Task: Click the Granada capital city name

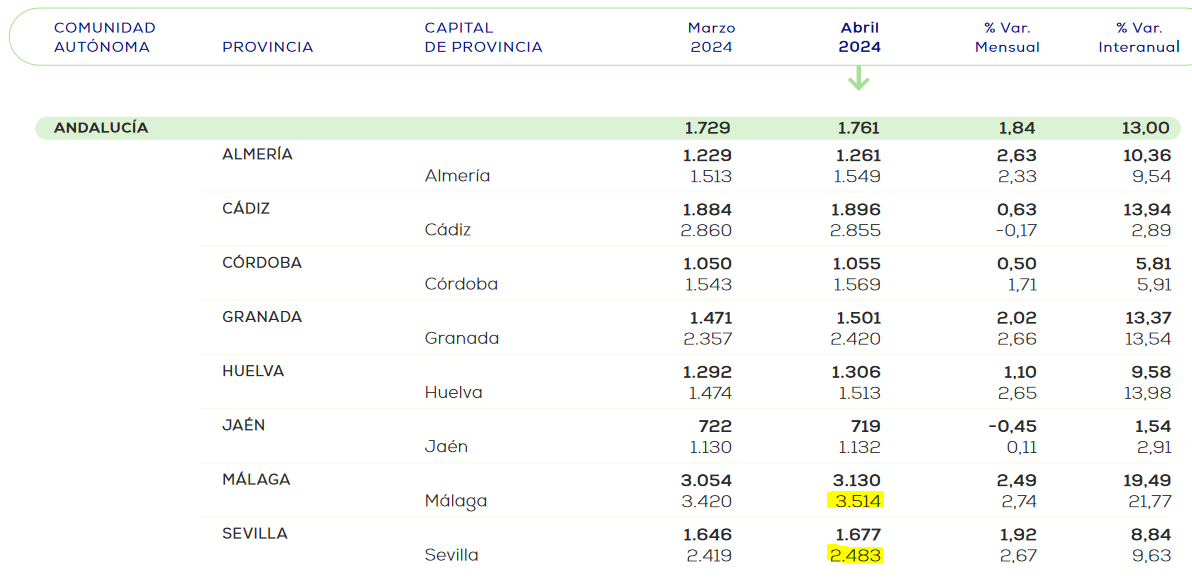Action: click(461, 339)
